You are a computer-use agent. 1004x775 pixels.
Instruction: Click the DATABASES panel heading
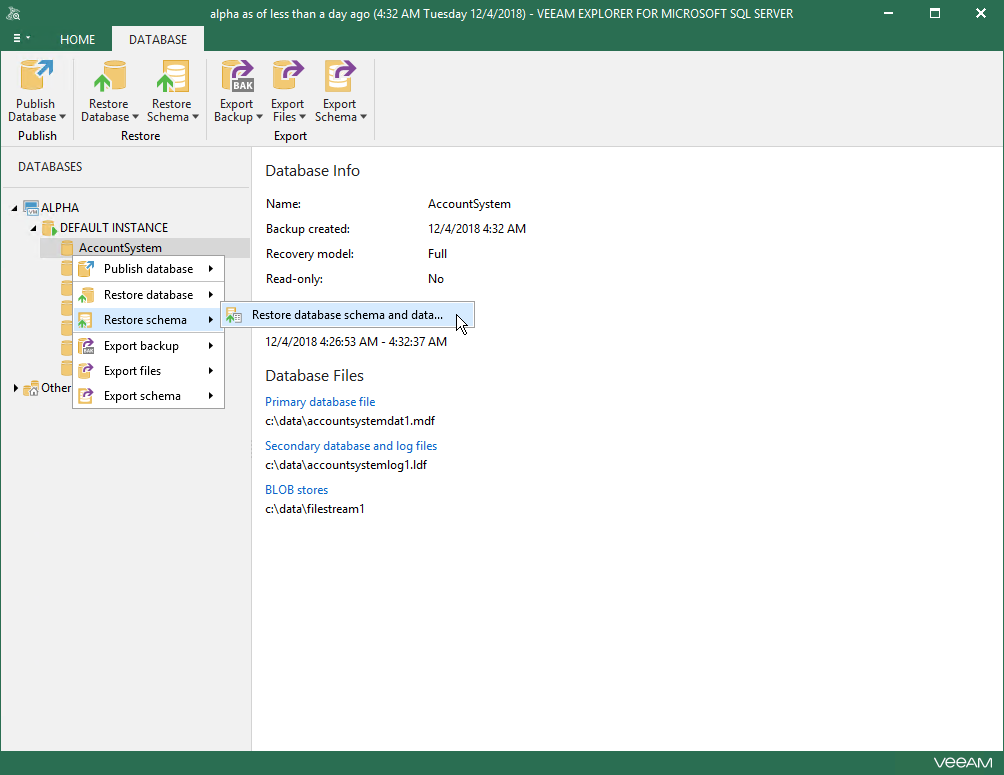[50, 167]
